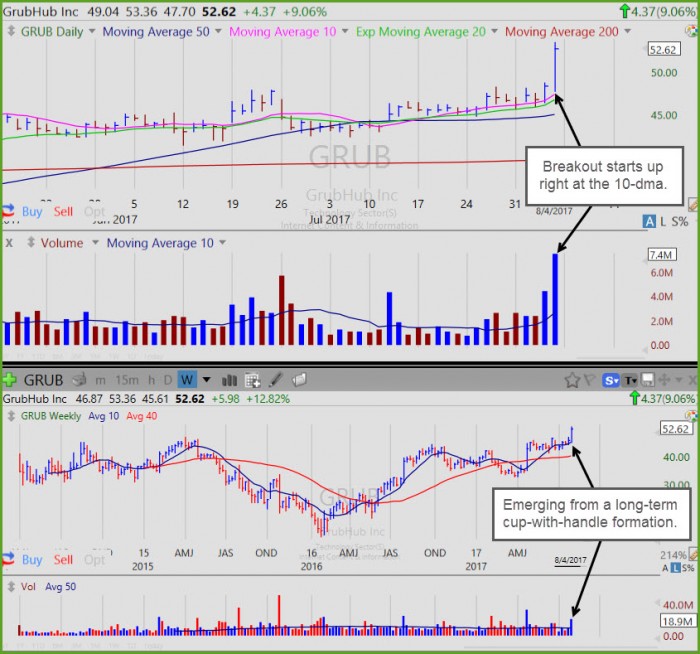
Task: Click Avg 10 weekly indicator label
Action: tap(104, 416)
